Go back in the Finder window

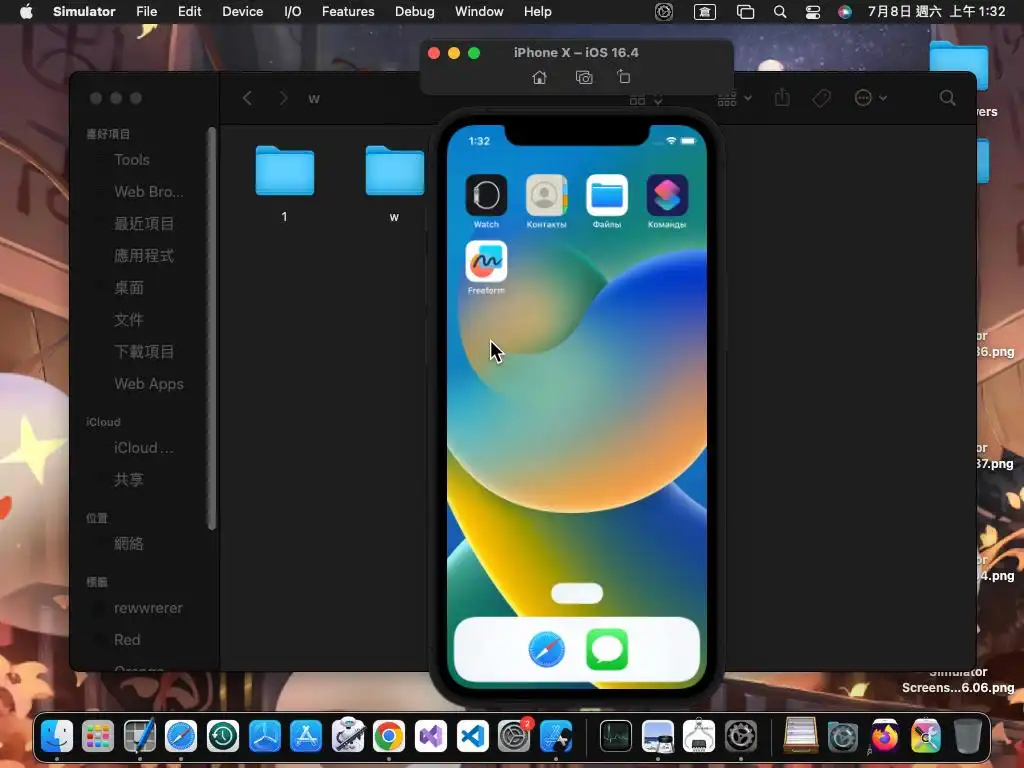coord(247,98)
